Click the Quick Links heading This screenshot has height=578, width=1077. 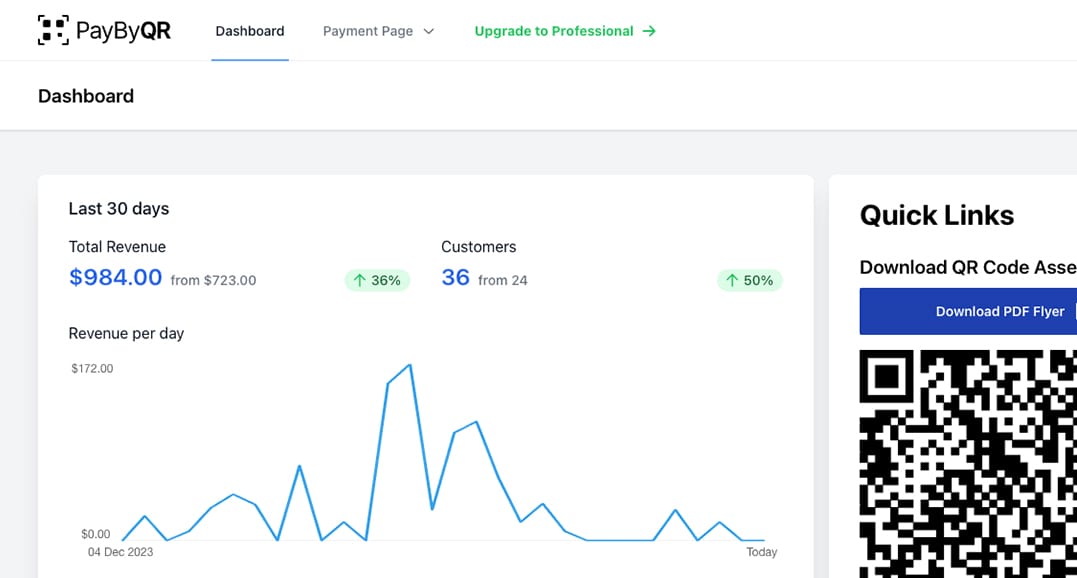pos(937,216)
